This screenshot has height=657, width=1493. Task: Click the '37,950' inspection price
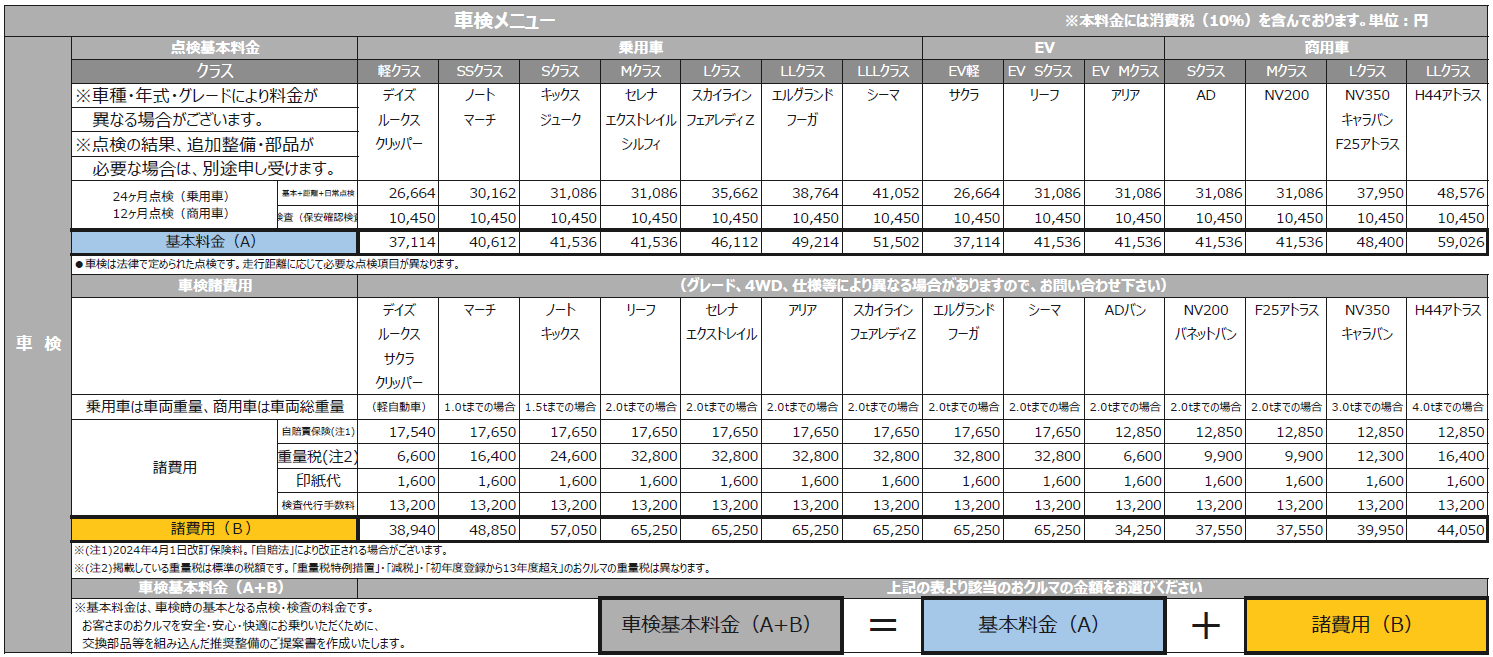(1380, 193)
